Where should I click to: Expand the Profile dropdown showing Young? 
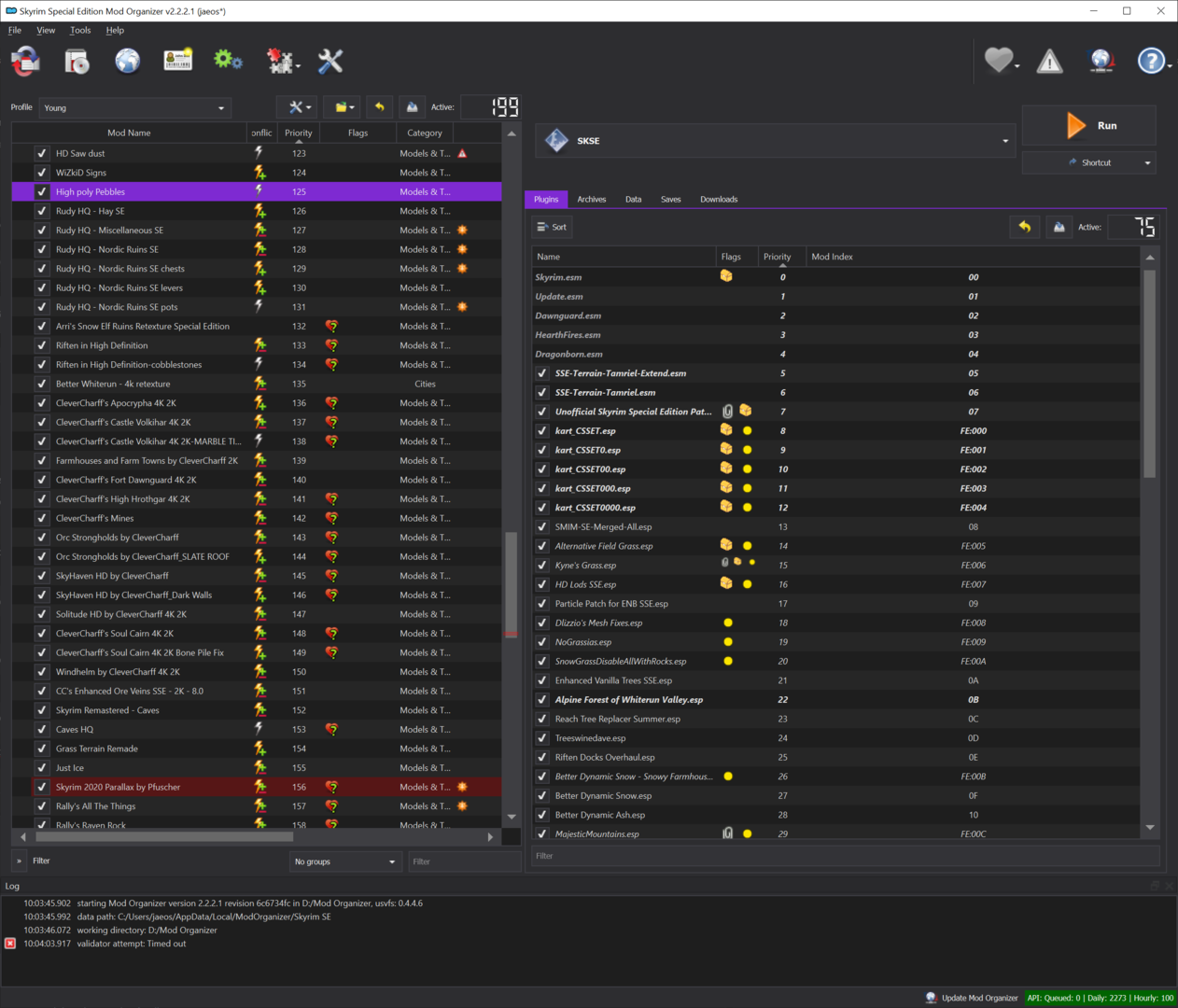pyautogui.click(x=136, y=107)
